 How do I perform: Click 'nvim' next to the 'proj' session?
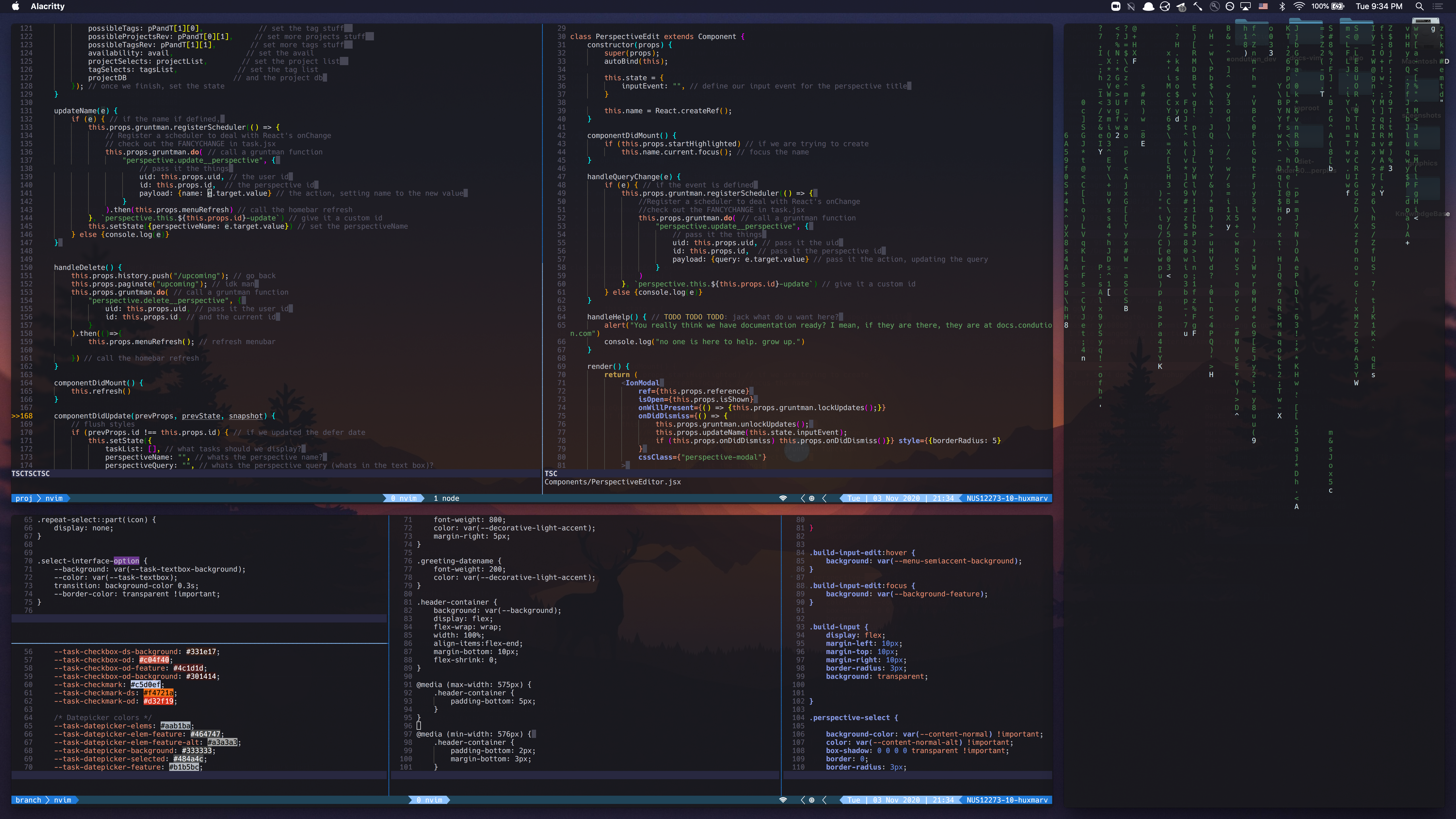click(54, 498)
